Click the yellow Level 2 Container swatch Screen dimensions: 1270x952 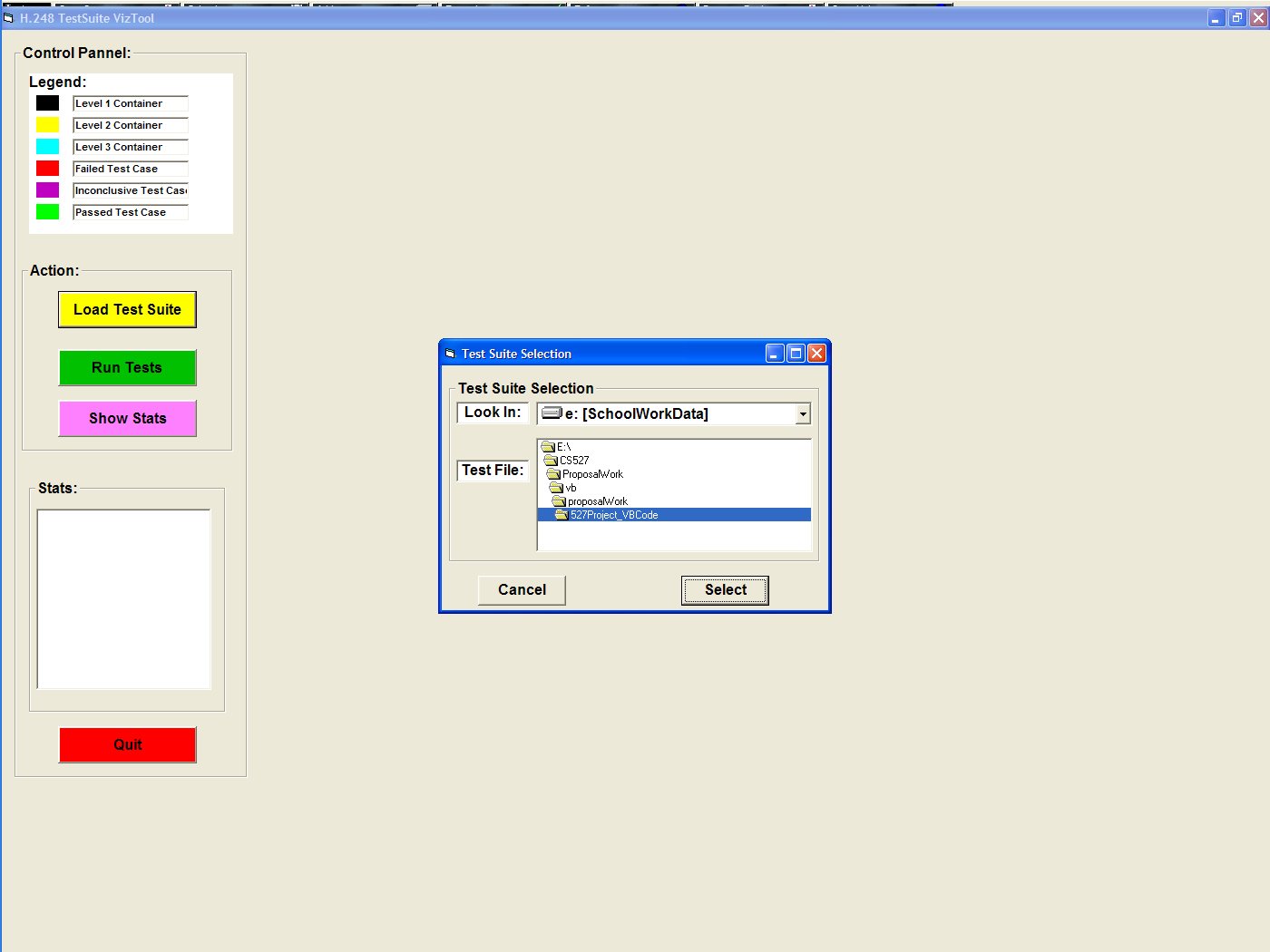[47, 125]
